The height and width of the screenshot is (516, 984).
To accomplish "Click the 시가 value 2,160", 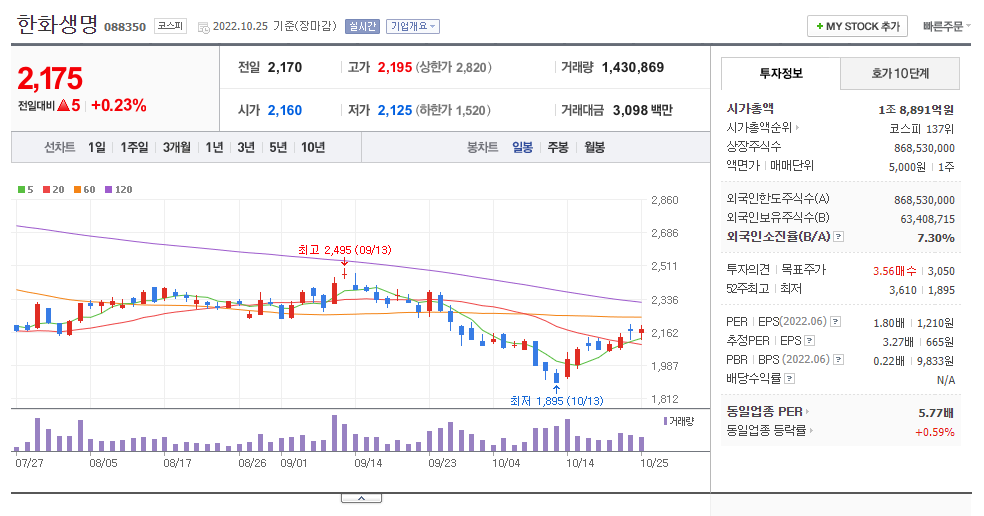I will 285,110.
